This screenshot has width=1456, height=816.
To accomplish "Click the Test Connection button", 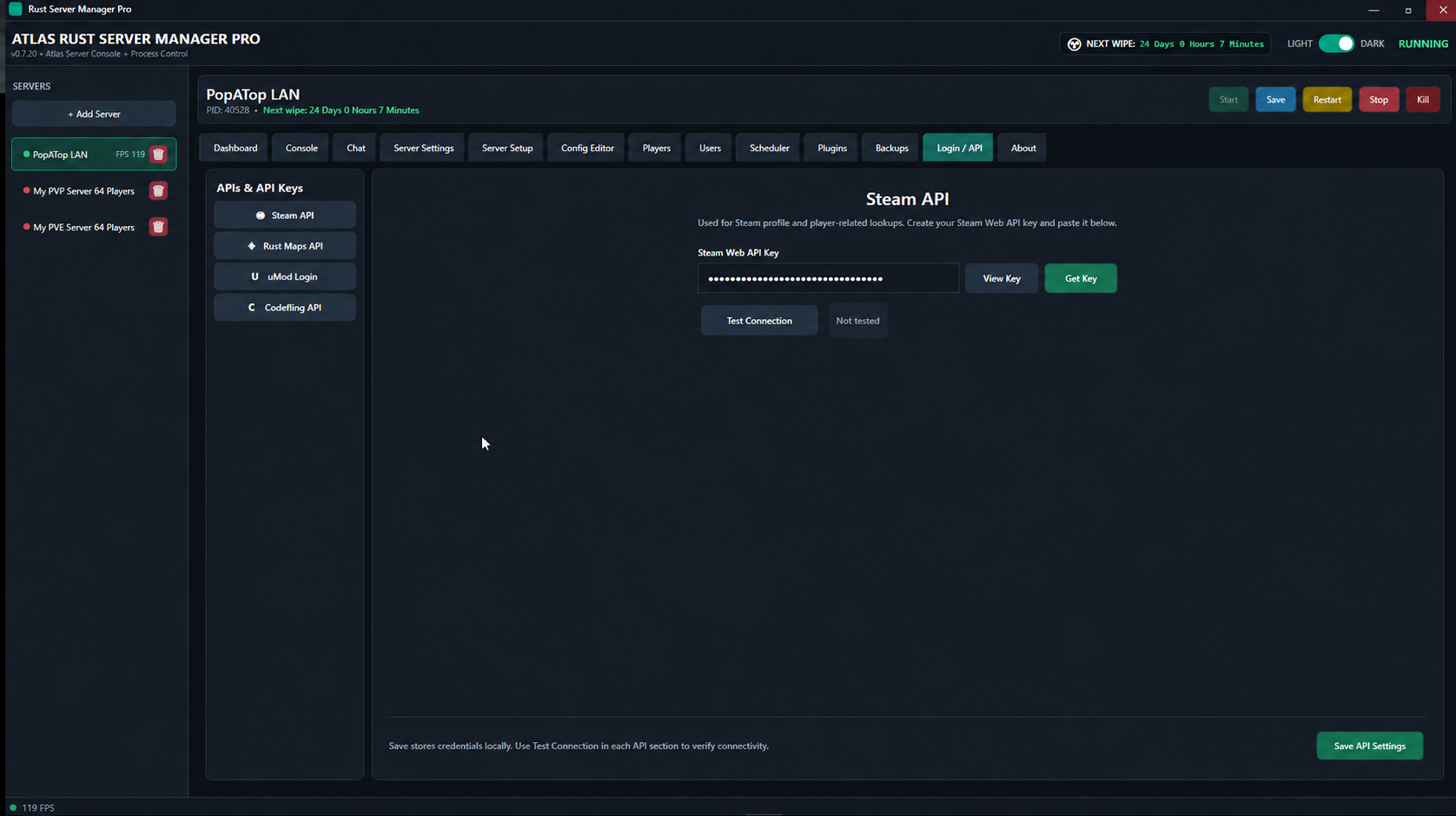I will click(759, 321).
